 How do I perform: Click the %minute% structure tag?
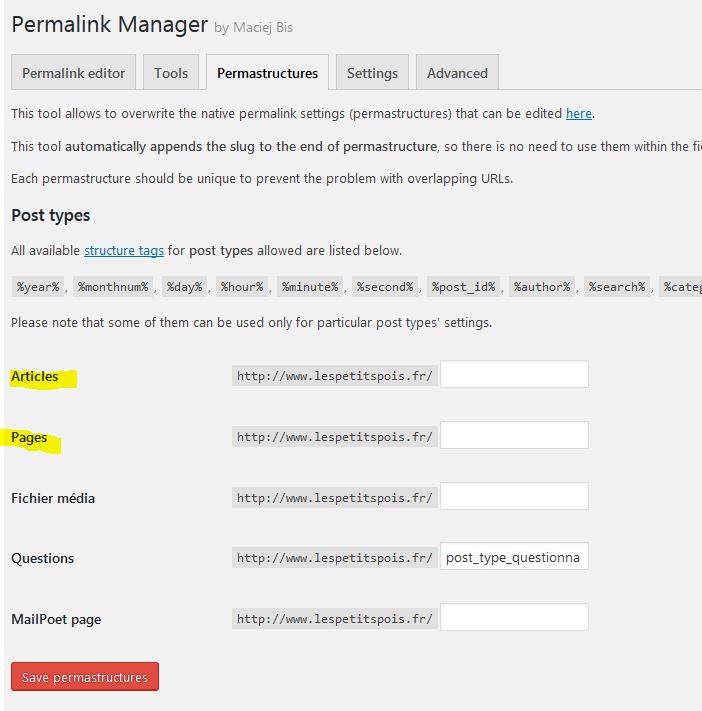310,287
